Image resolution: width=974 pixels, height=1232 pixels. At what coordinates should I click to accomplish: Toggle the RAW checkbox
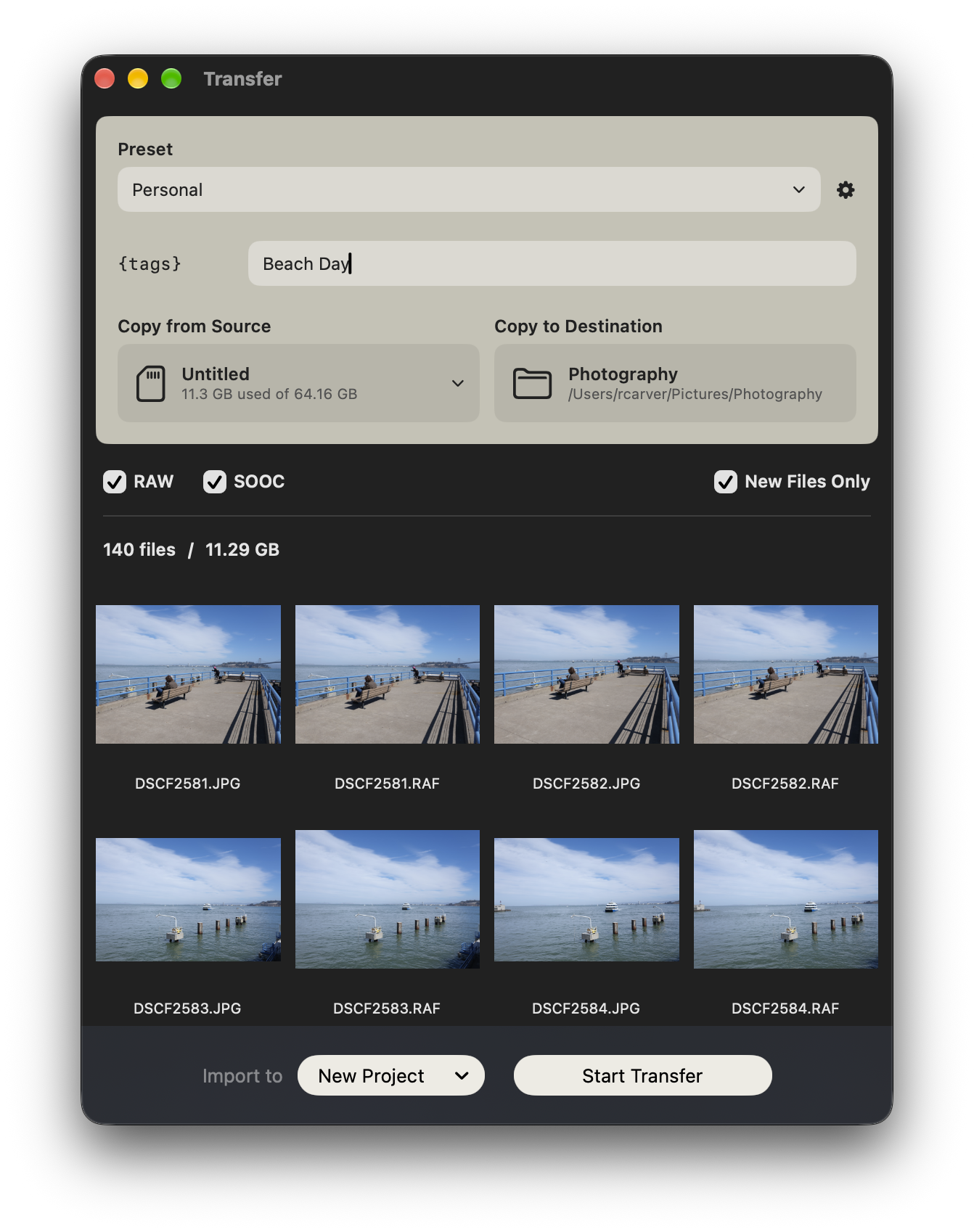point(115,482)
